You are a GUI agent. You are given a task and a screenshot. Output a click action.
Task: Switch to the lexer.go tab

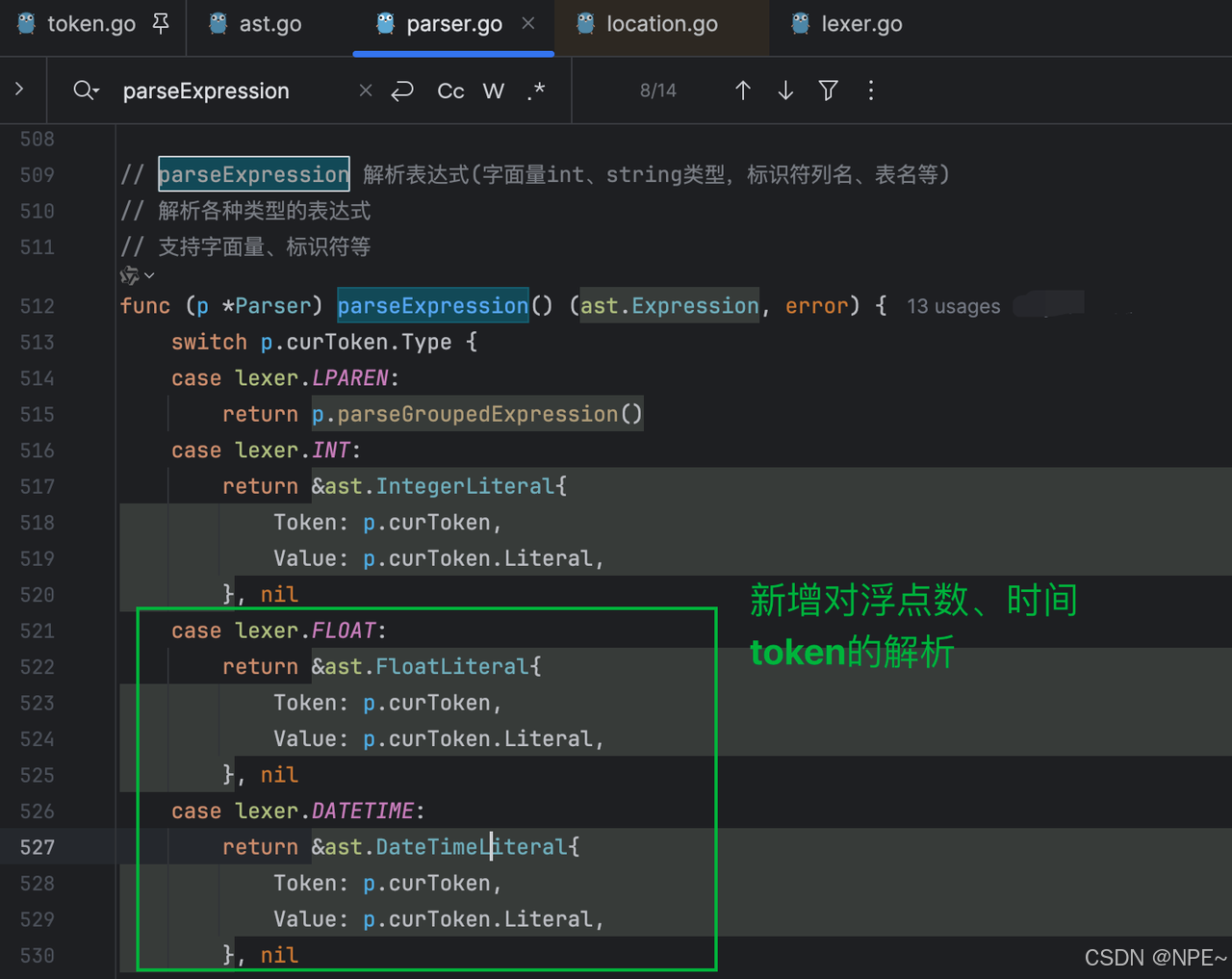pyautogui.click(x=847, y=24)
